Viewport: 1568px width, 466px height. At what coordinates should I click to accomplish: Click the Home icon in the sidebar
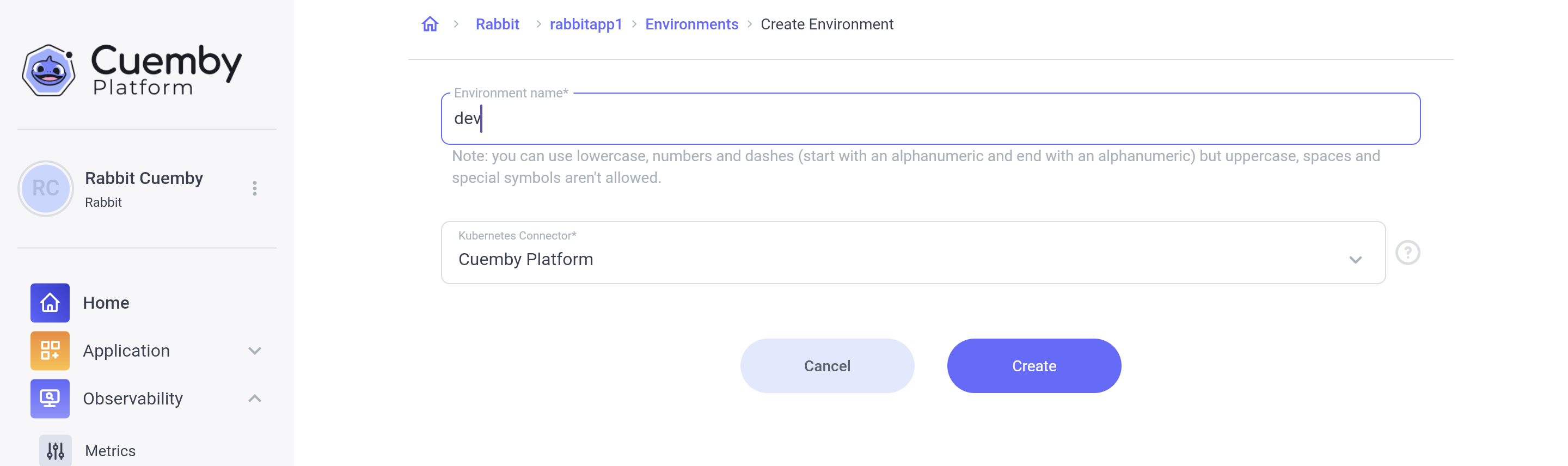(50, 302)
